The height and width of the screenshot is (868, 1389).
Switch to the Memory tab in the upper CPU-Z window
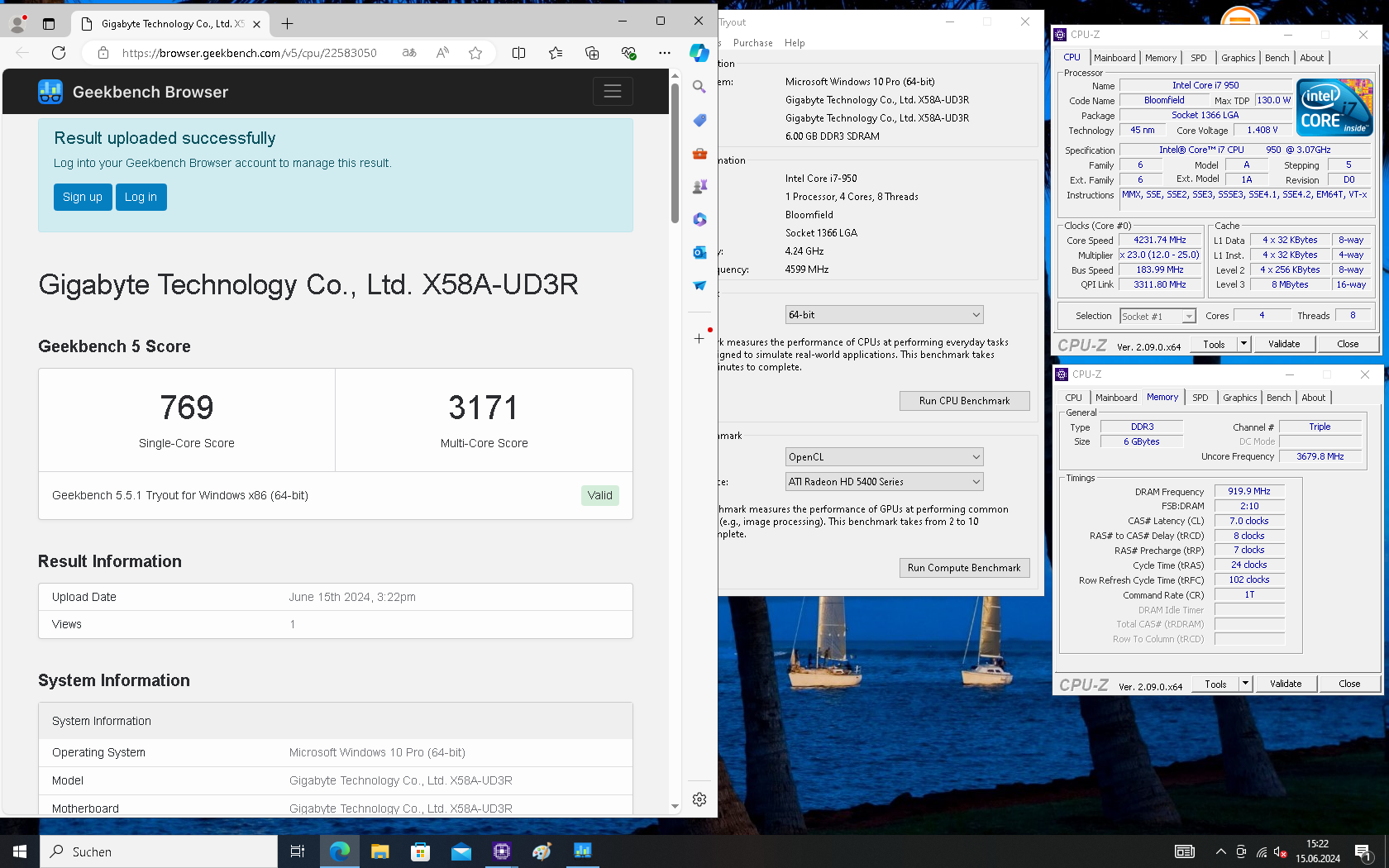1161,58
